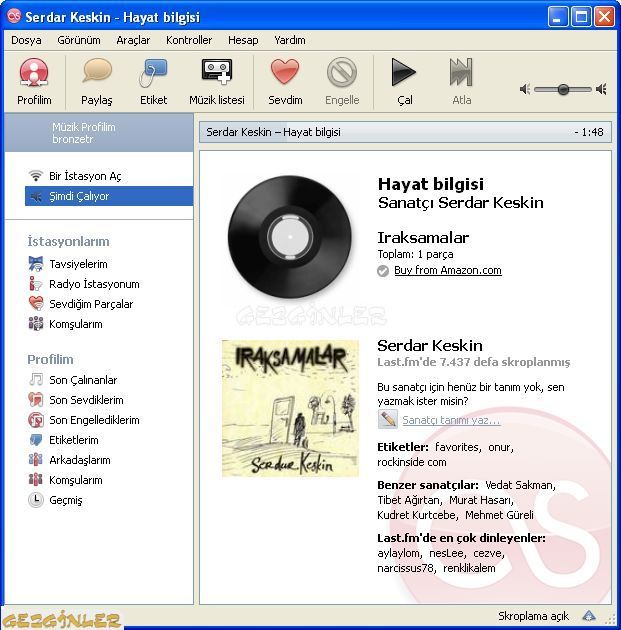Click the Engelle ban icon

click(342, 72)
